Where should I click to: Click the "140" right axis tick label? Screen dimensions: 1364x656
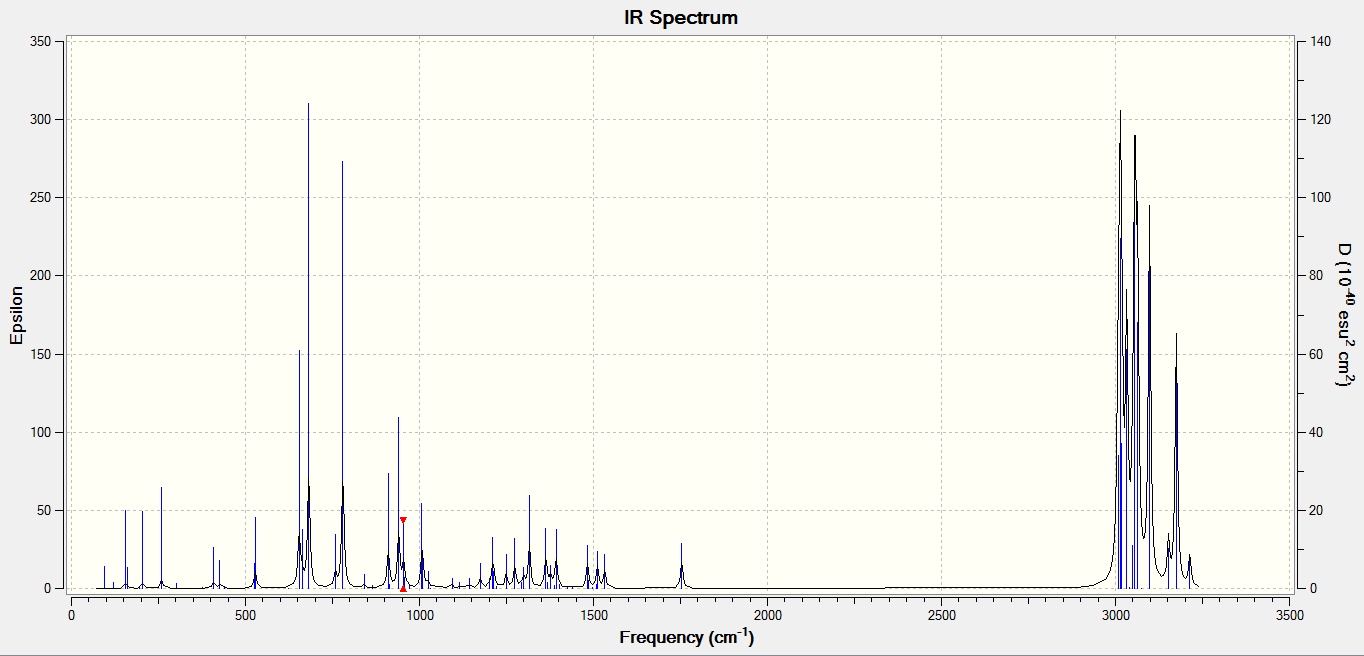click(1319, 41)
